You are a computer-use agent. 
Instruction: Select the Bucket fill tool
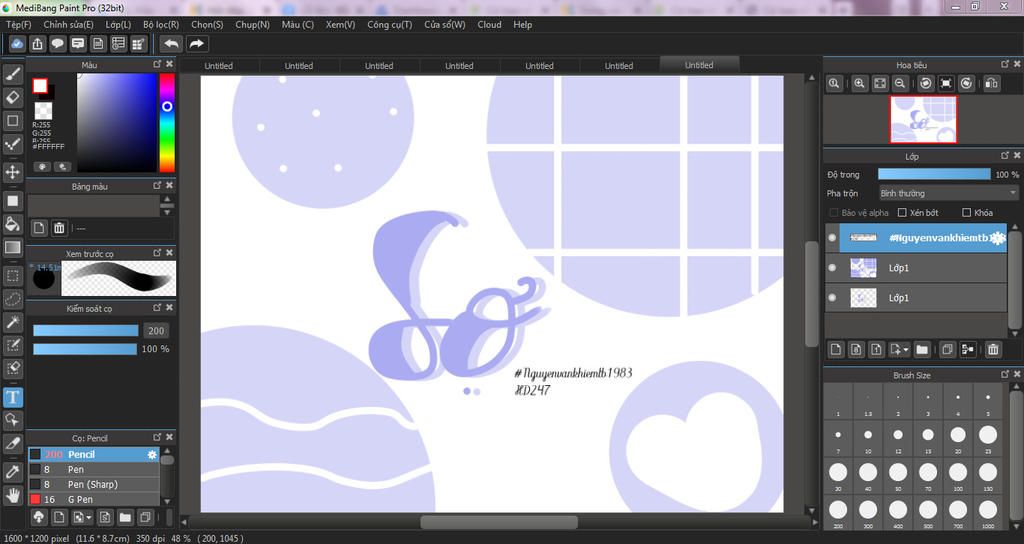point(12,224)
